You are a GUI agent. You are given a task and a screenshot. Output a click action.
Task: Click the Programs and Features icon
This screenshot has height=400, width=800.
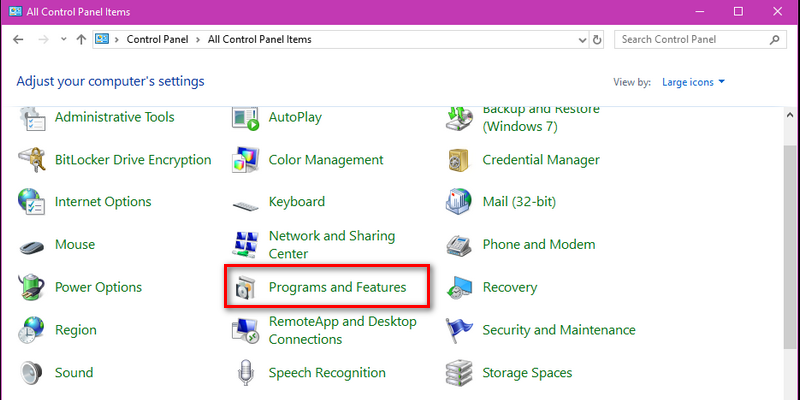(x=243, y=287)
